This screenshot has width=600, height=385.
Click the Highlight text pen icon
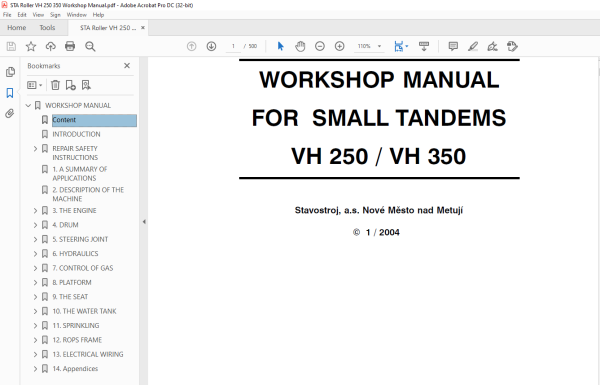473,46
